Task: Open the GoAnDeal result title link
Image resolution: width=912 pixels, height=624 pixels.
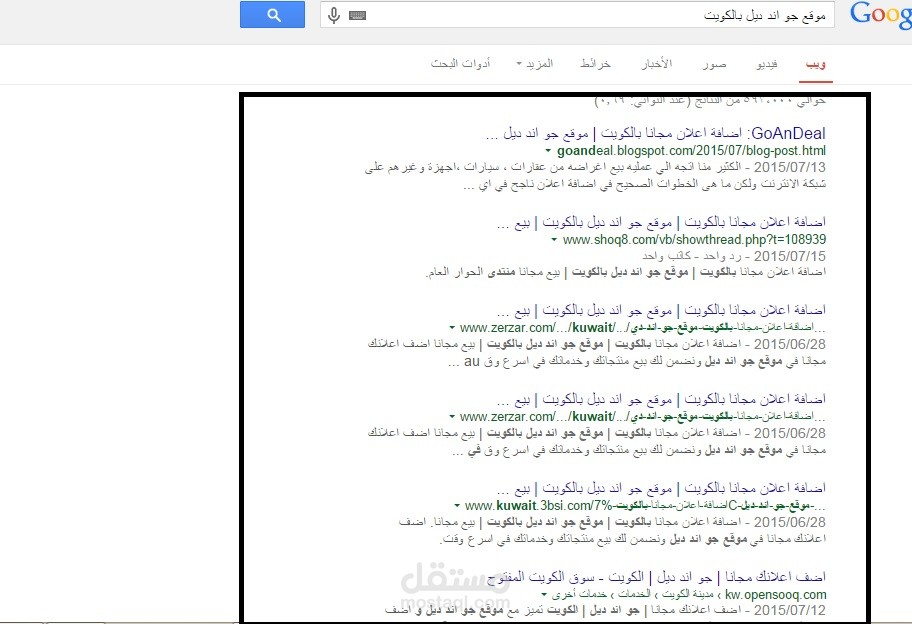Action: pyautogui.click(x=656, y=133)
